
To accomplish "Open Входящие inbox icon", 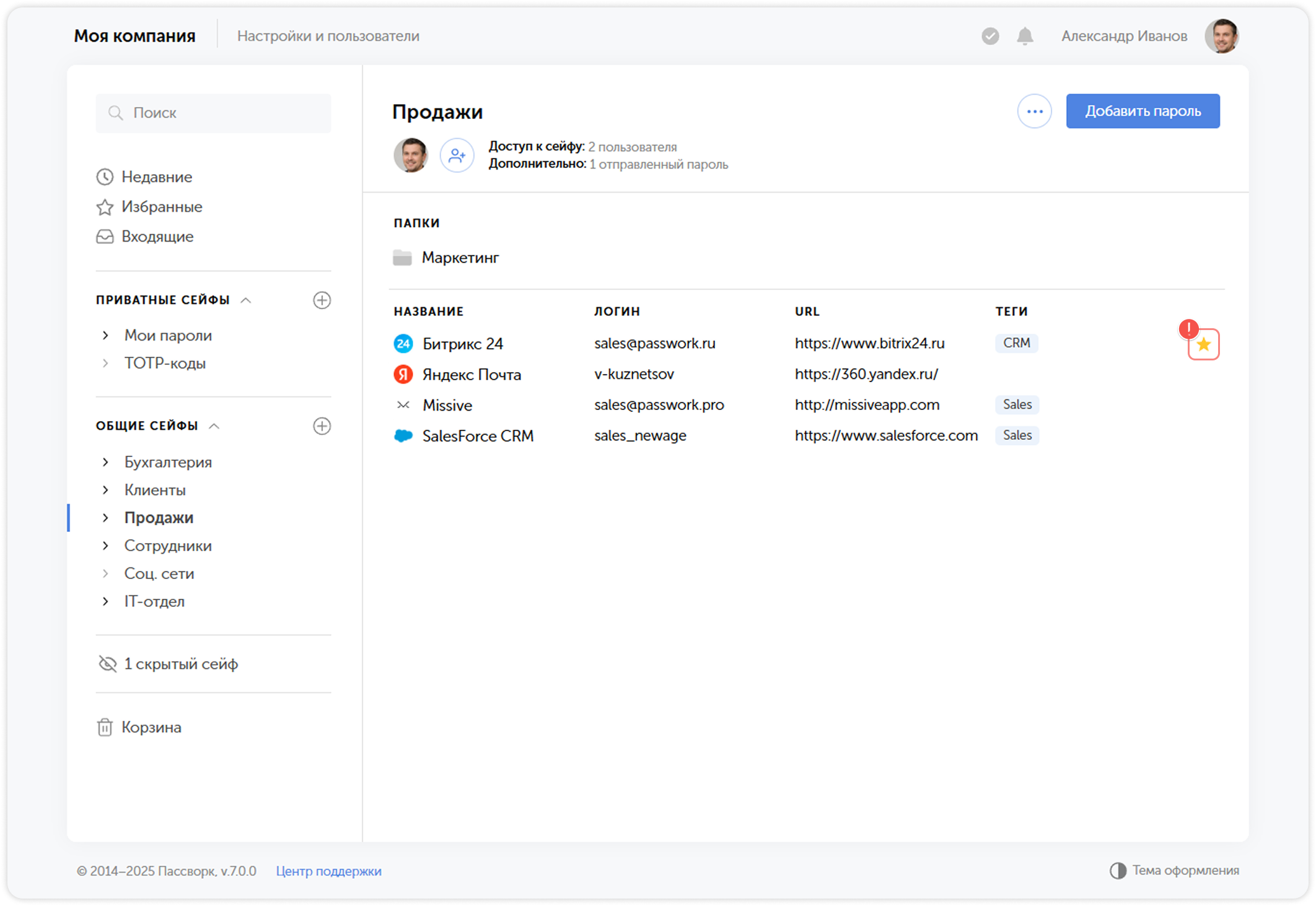I will 105,237.
